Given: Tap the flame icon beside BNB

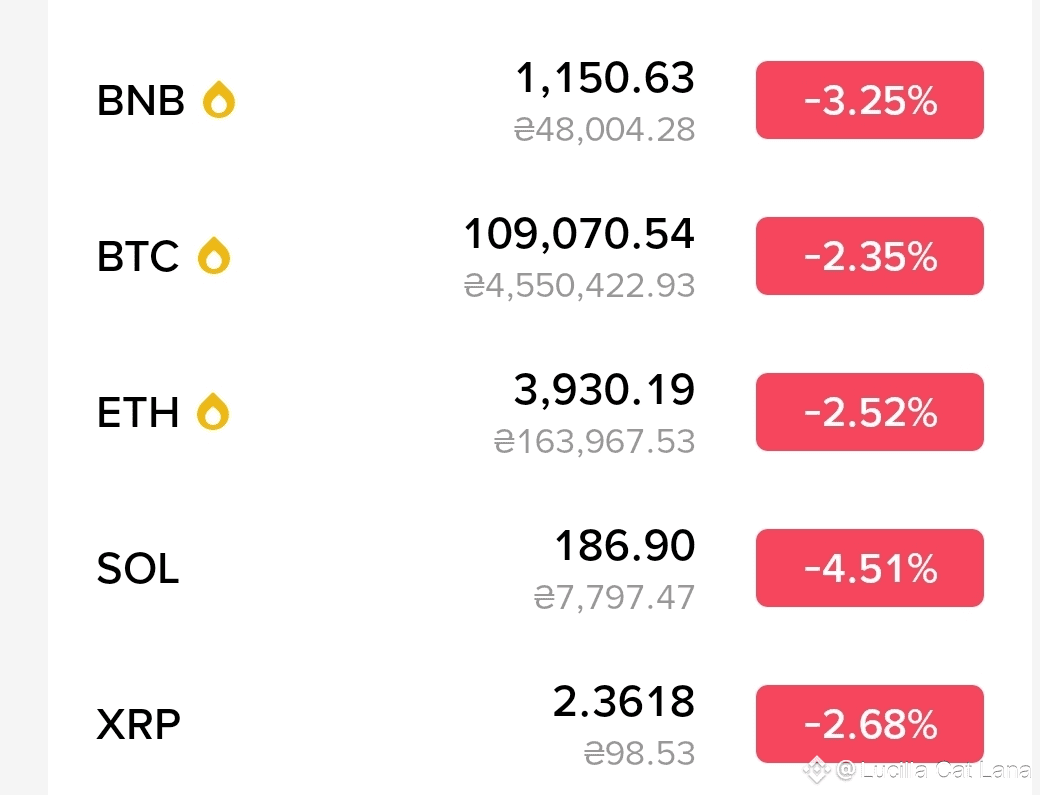Looking at the screenshot, I should [x=219, y=99].
